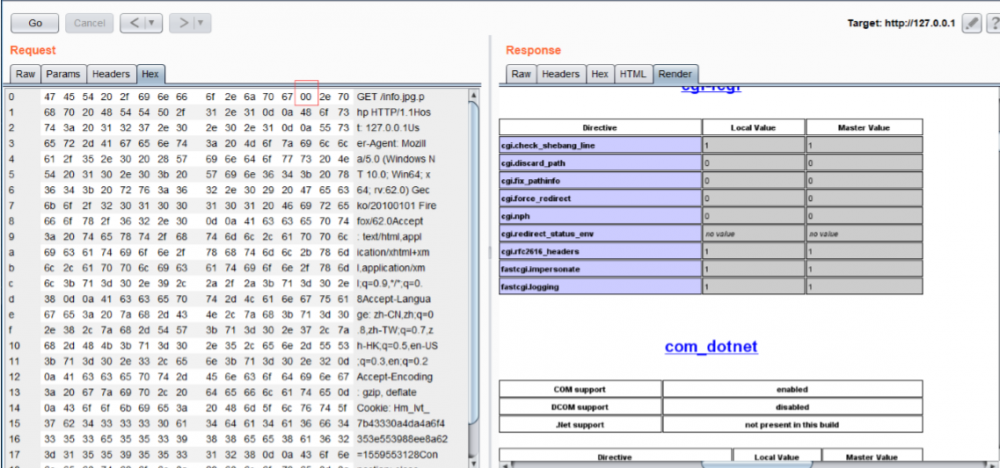The image size is (1000, 468).
Task: Click hex row offset '10'
Action: coord(13,346)
